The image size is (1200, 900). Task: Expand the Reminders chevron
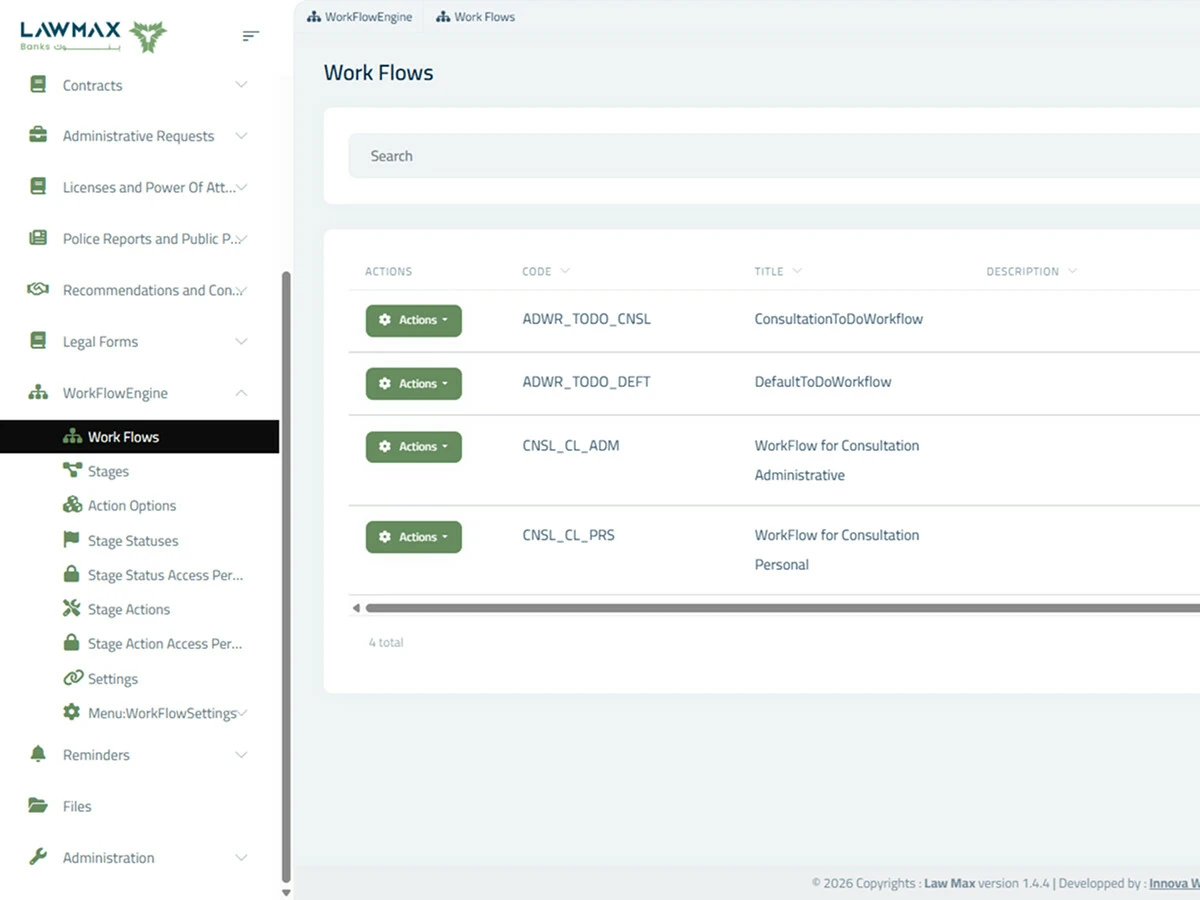point(241,754)
